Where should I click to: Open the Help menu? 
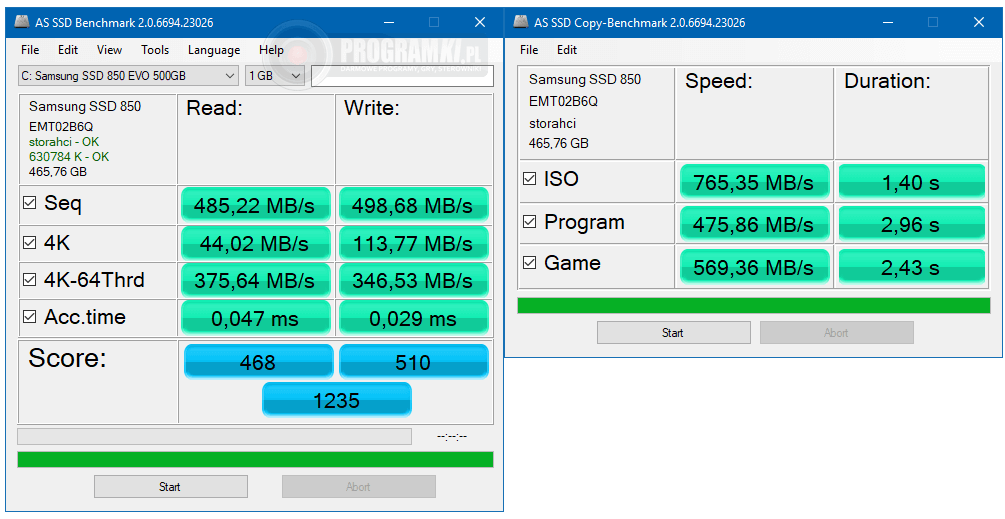pos(271,50)
